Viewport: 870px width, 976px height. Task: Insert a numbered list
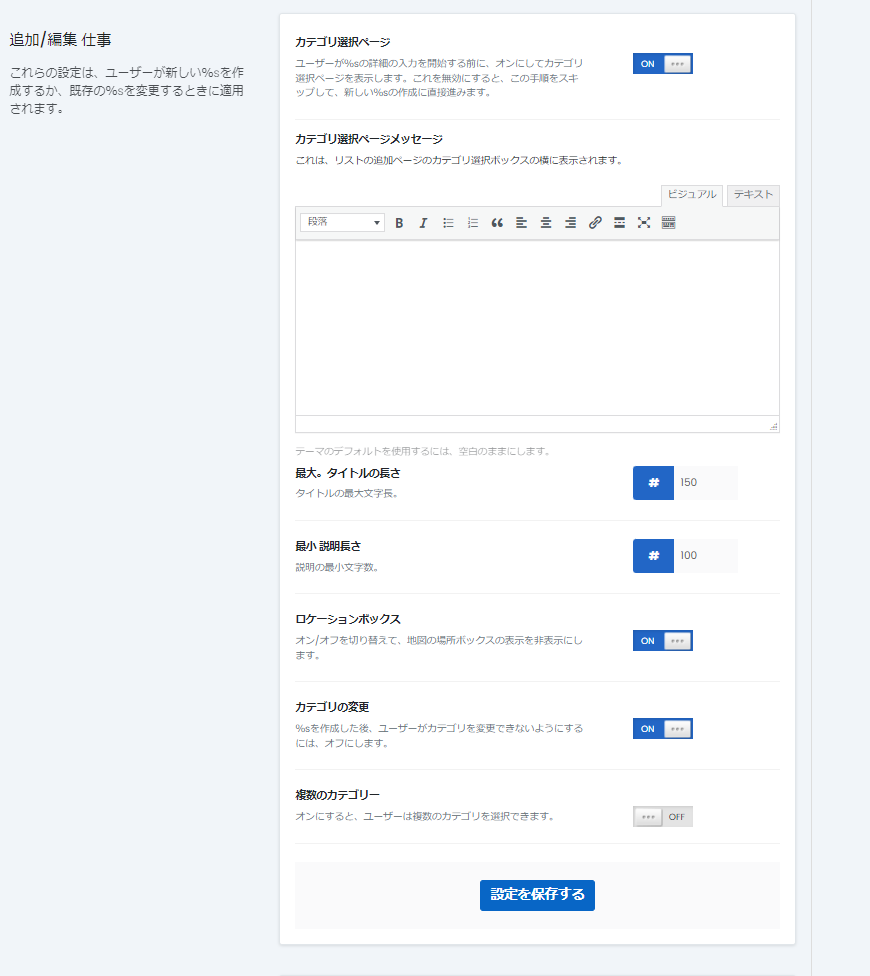point(473,223)
